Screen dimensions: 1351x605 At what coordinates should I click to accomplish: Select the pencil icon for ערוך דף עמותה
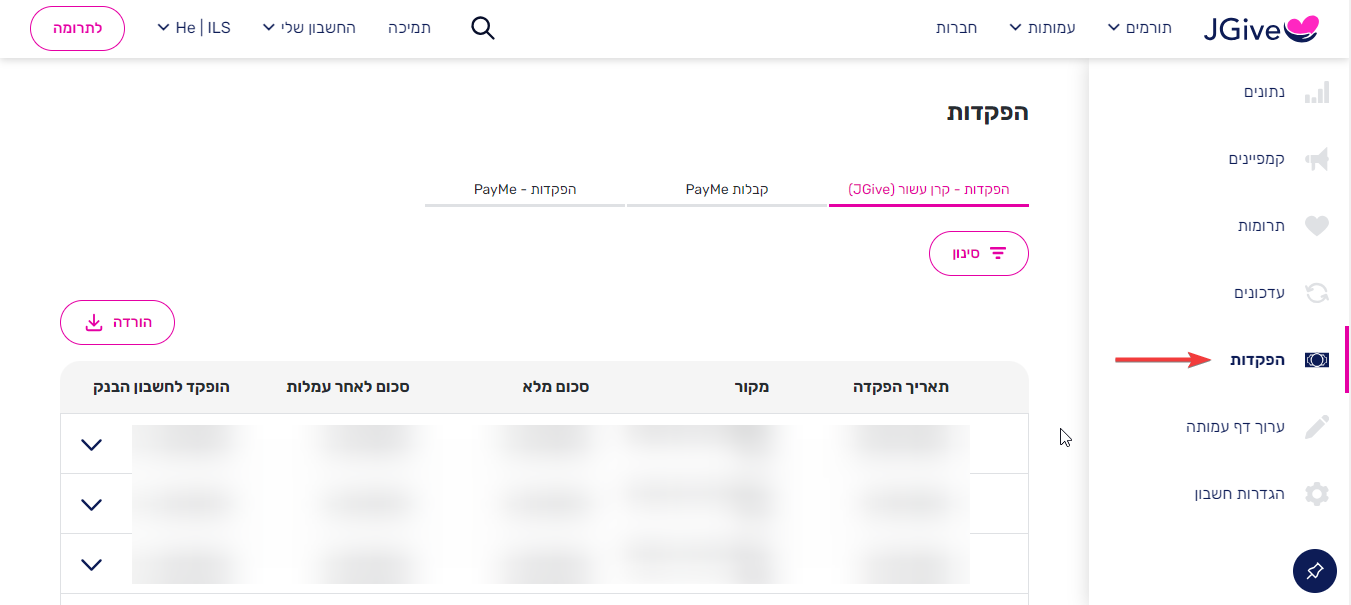click(x=1317, y=427)
